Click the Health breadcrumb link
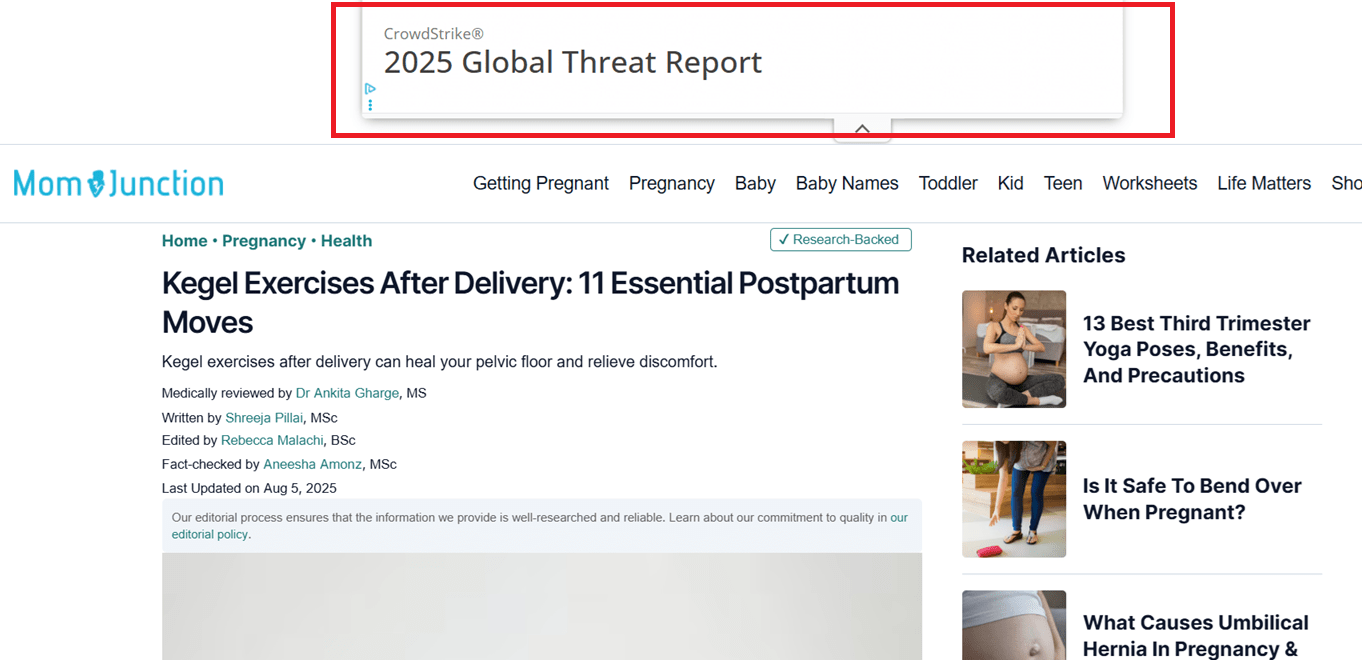Screen dimensions: 1362x660 point(346,241)
